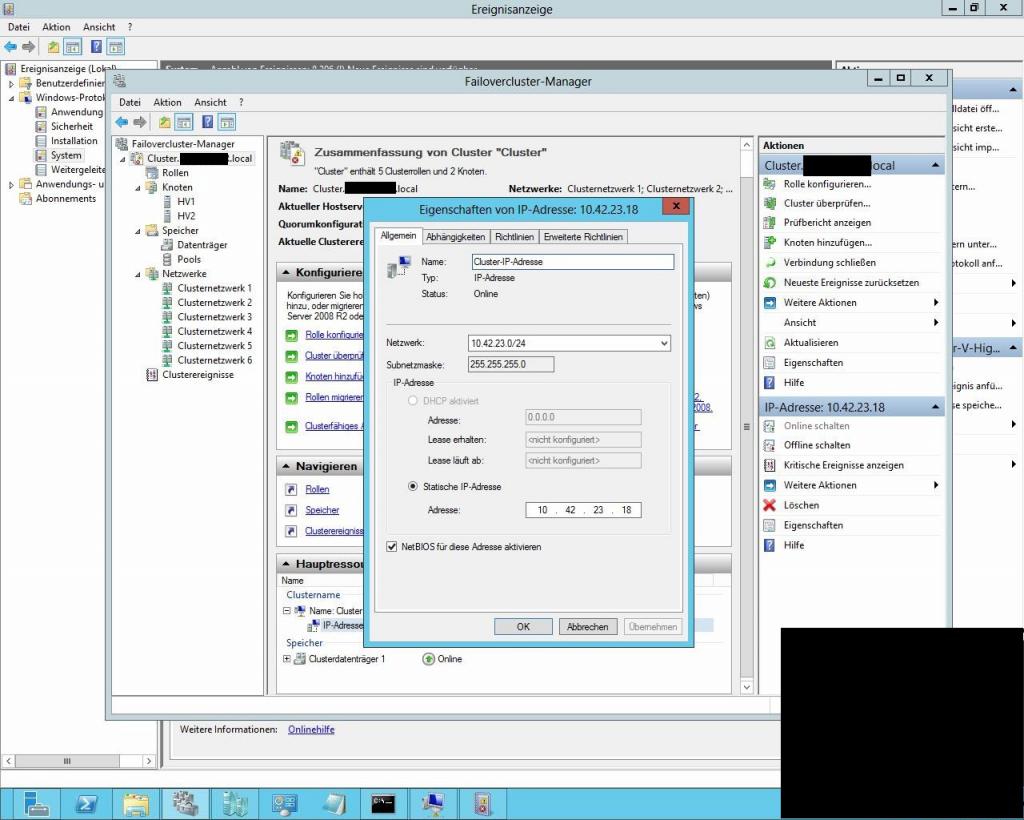Click the Kritische Ereignisse anzeigen icon
The height and width of the screenshot is (820, 1024).
coord(770,465)
